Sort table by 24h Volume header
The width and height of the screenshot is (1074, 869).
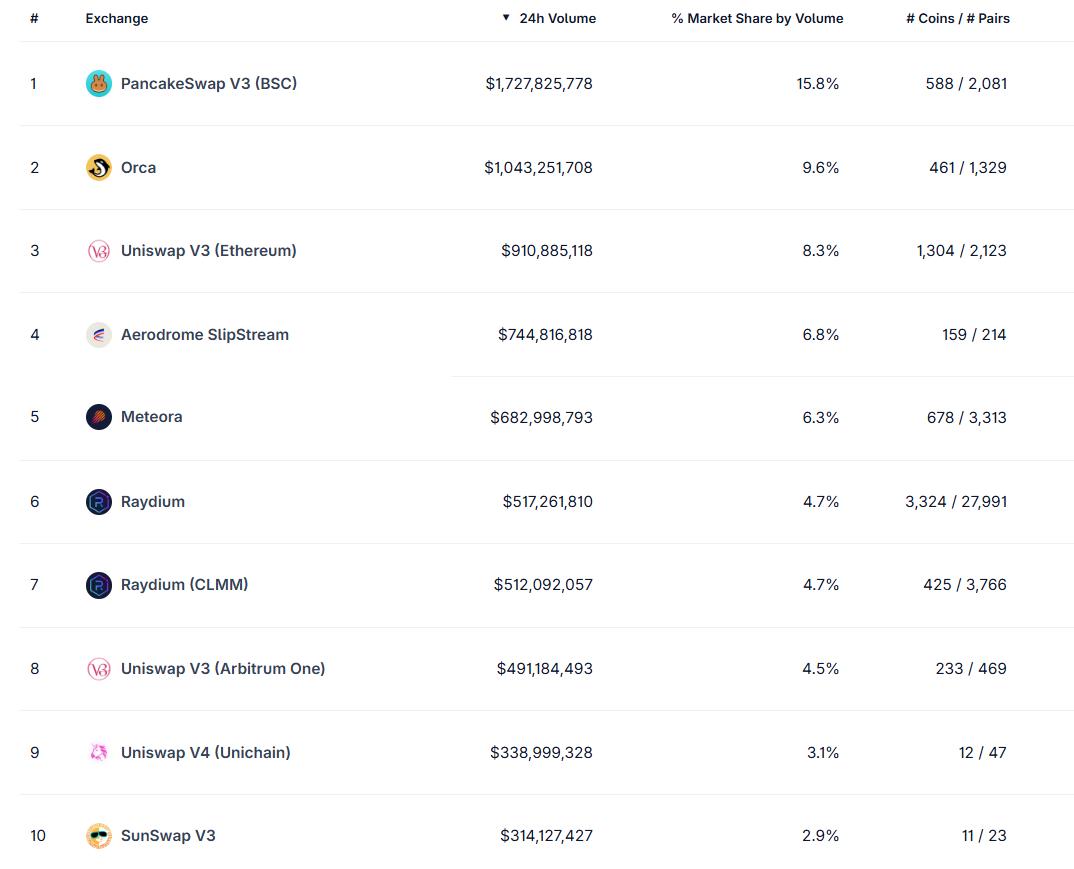[x=557, y=18]
